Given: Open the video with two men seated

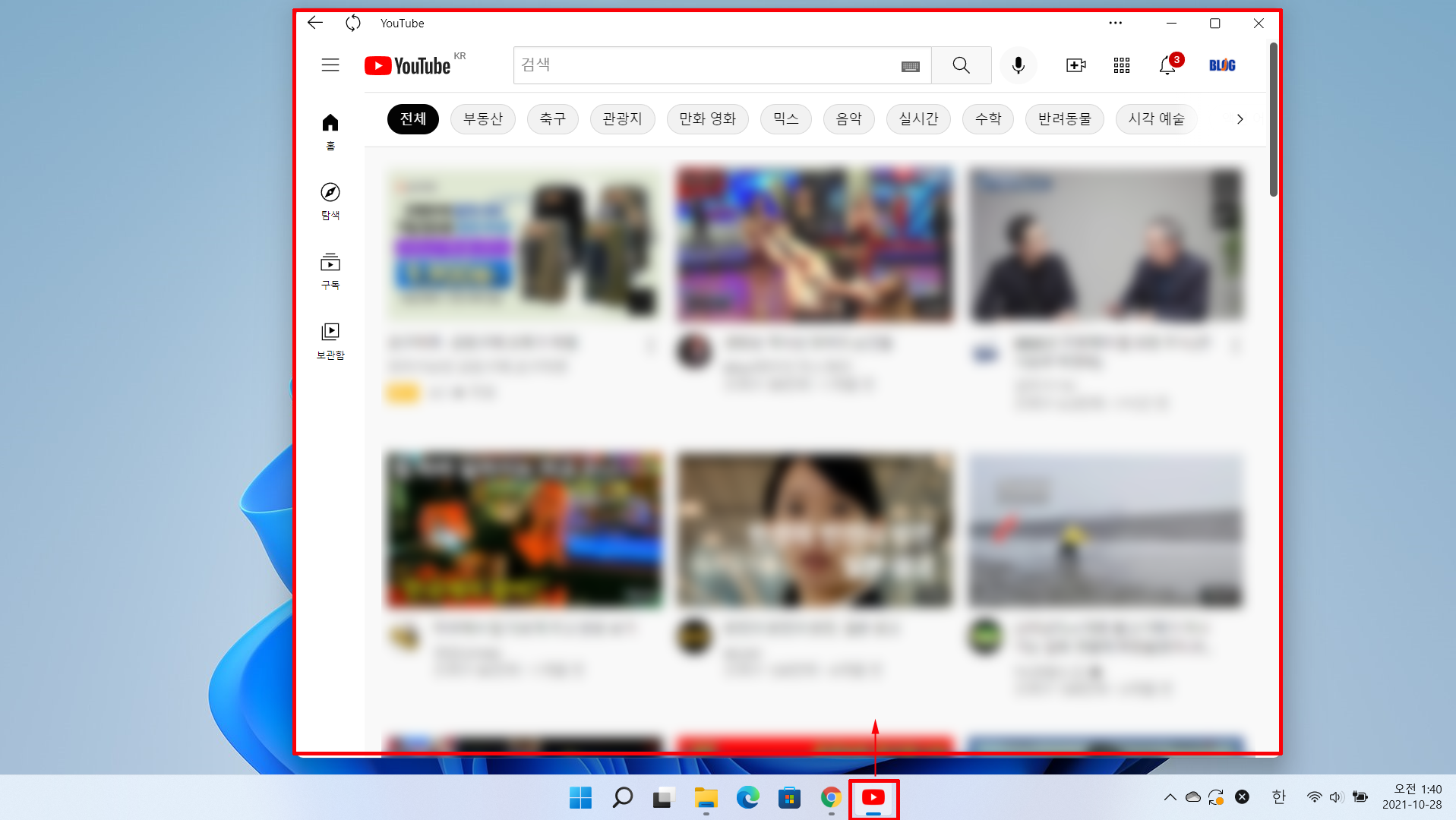Looking at the screenshot, I should (1107, 244).
